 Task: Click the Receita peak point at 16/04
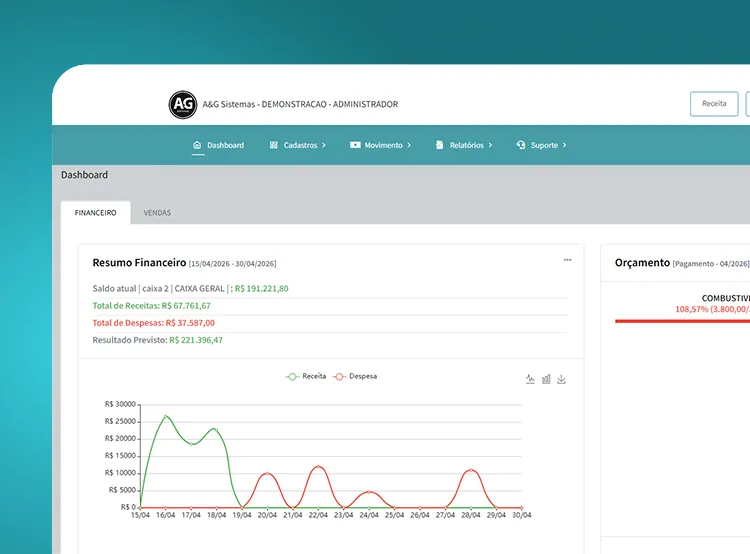click(165, 416)
